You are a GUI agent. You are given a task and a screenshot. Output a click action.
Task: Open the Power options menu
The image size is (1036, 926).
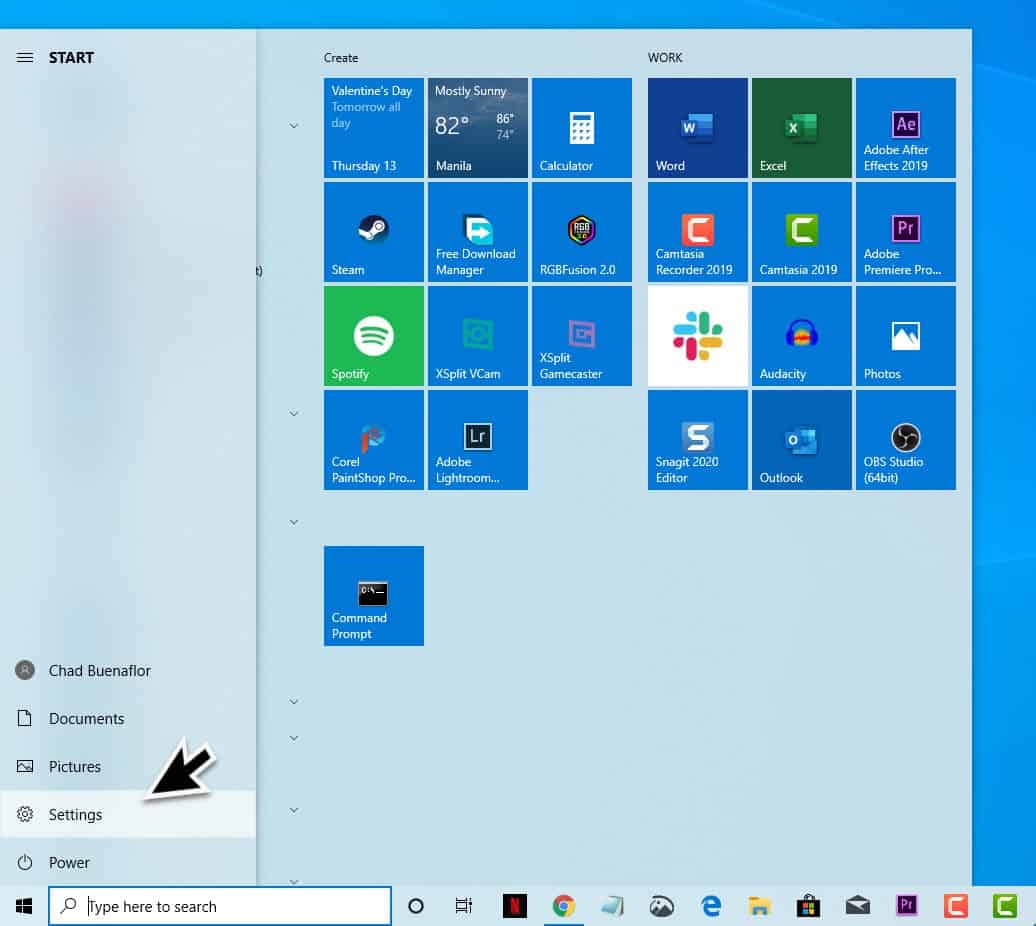[x=128, y=863]
